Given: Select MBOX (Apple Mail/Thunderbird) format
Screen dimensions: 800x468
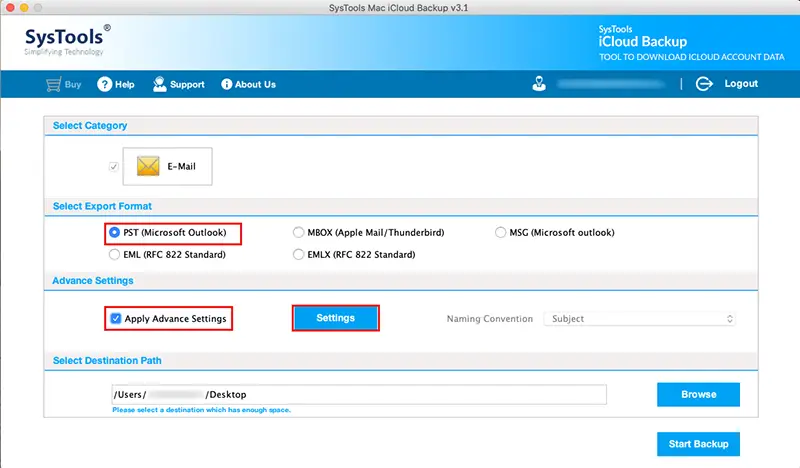Looking at the screenshot, I should [298, 233].
